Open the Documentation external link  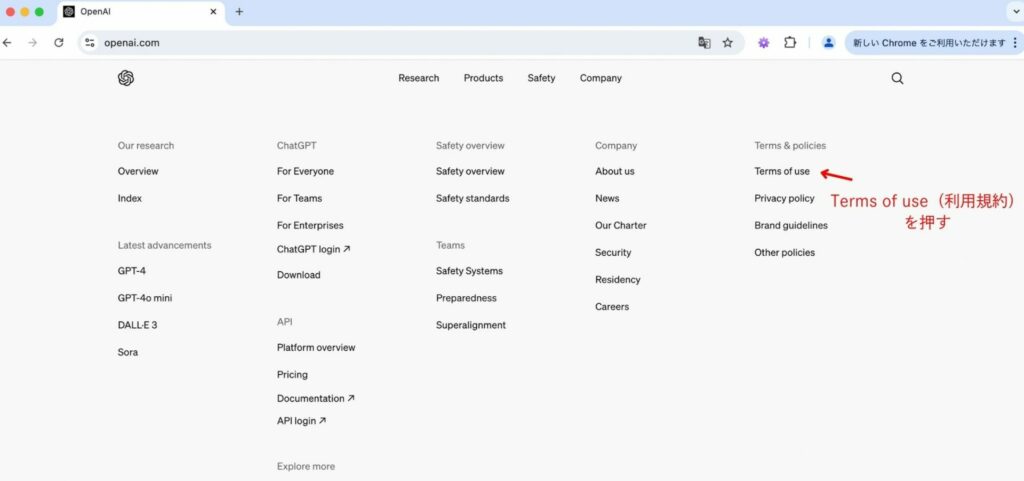[x=315, y=398]
